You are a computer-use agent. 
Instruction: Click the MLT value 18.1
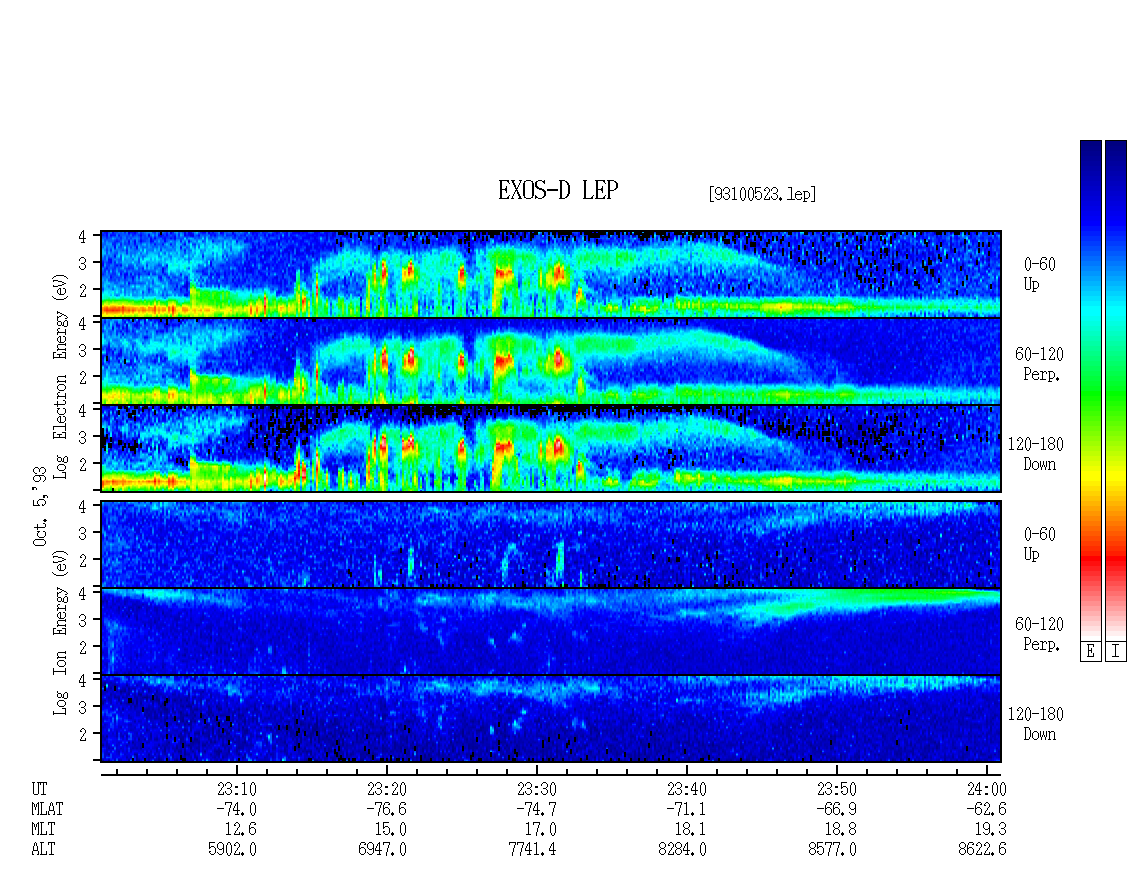(x=690, y=830)
